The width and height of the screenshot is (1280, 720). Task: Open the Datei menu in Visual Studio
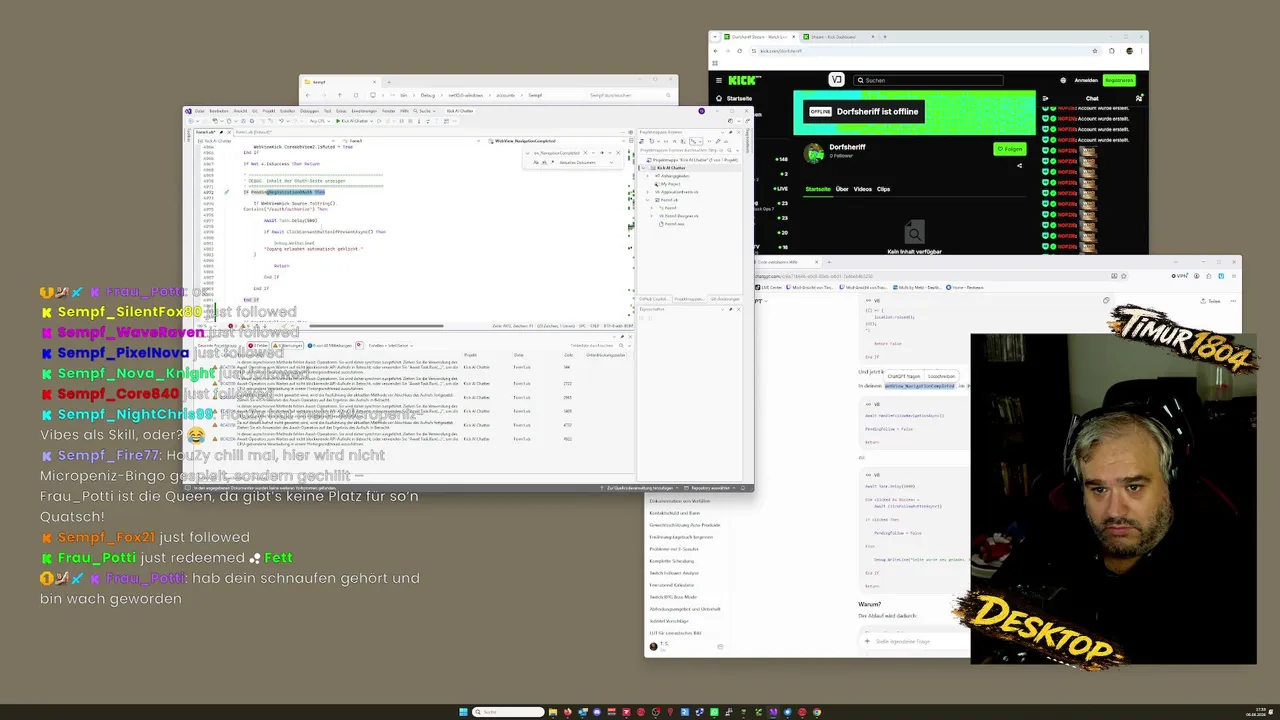click(200, 111)
